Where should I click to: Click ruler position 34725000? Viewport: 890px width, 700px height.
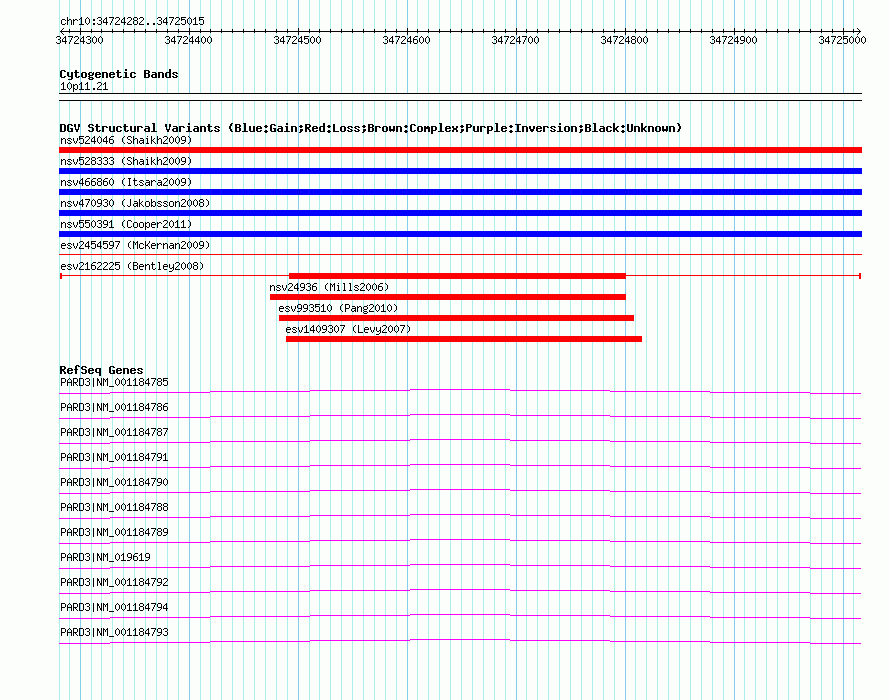(842, 40)
